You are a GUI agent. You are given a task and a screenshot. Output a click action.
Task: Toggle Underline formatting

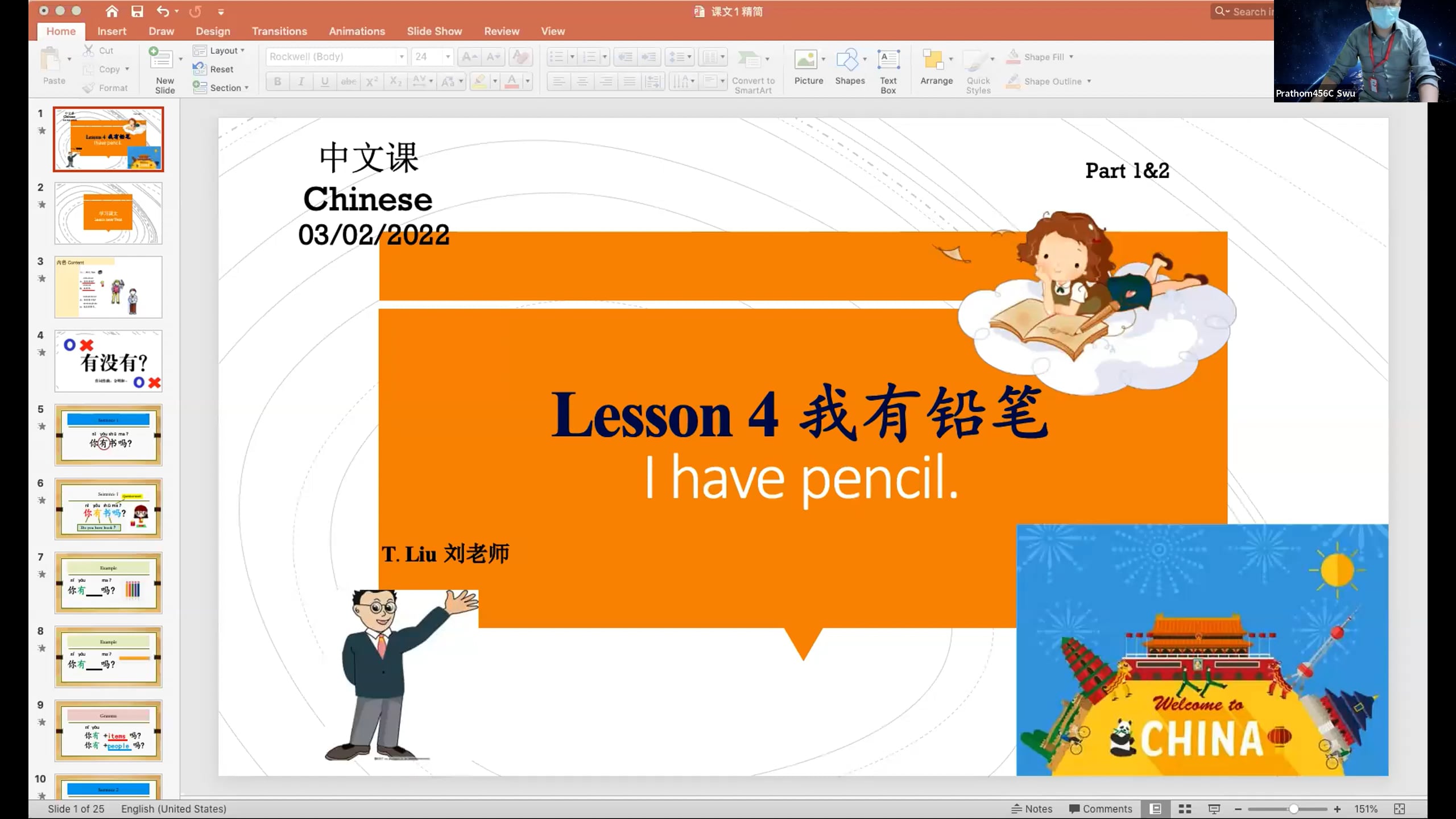click(325, 81)
